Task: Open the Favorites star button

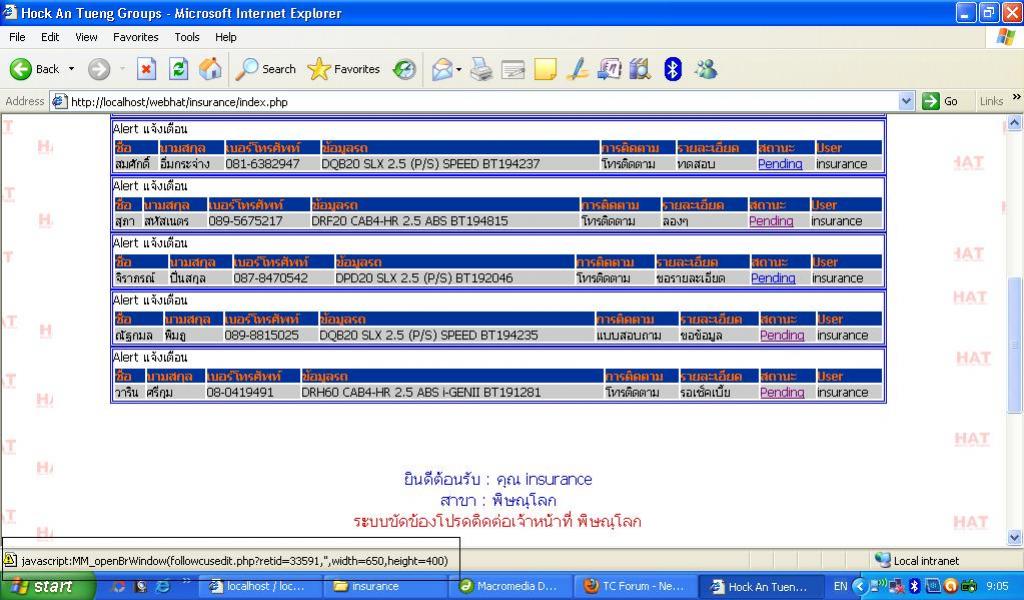Action: click(344, 69)
